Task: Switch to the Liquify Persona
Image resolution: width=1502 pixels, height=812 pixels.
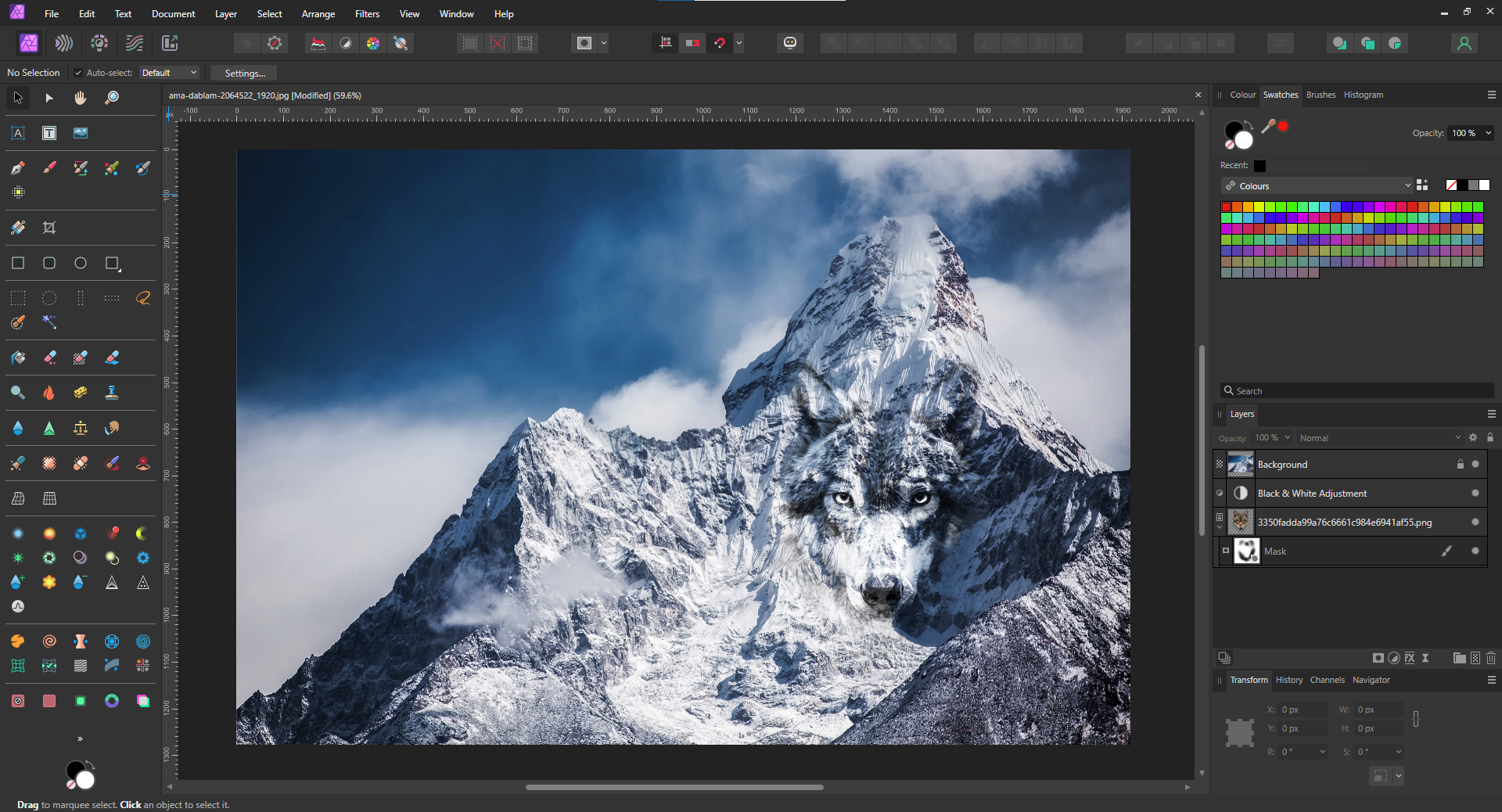Action: pos(64,43)
